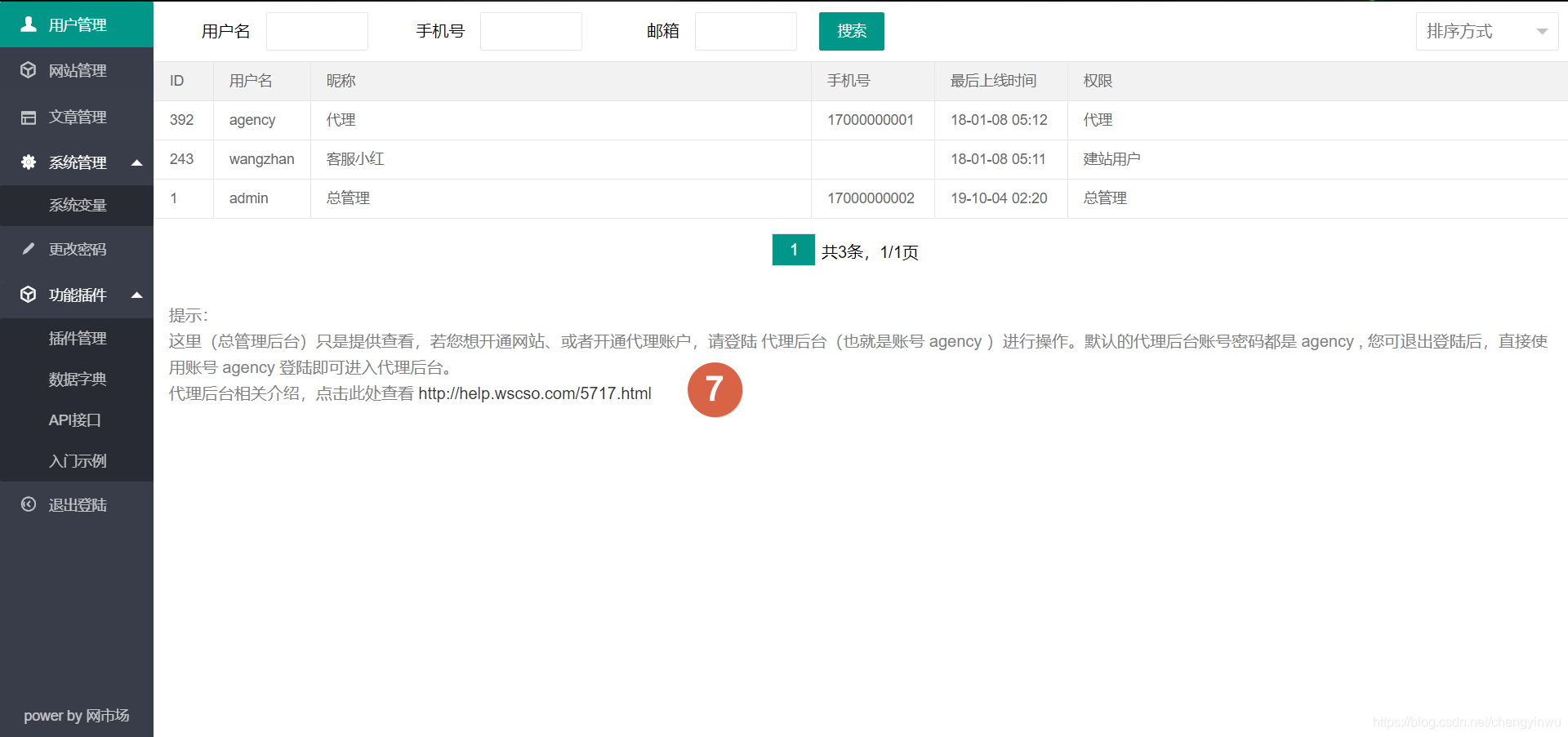The image size is (1568, 737).
Task: Click the pencil icon beside 更改密码
Action: point(29,249)
